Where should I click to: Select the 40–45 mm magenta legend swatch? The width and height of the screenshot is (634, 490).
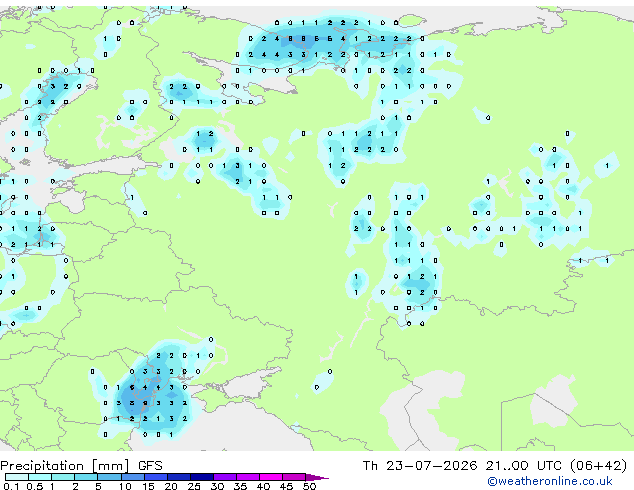click(x=271, y=477)
